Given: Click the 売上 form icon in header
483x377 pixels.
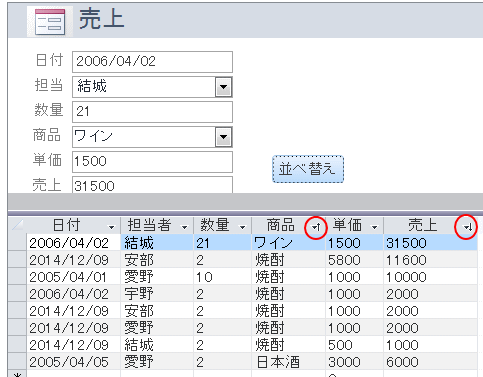Looking at the screenshot, I should point(50,22).
